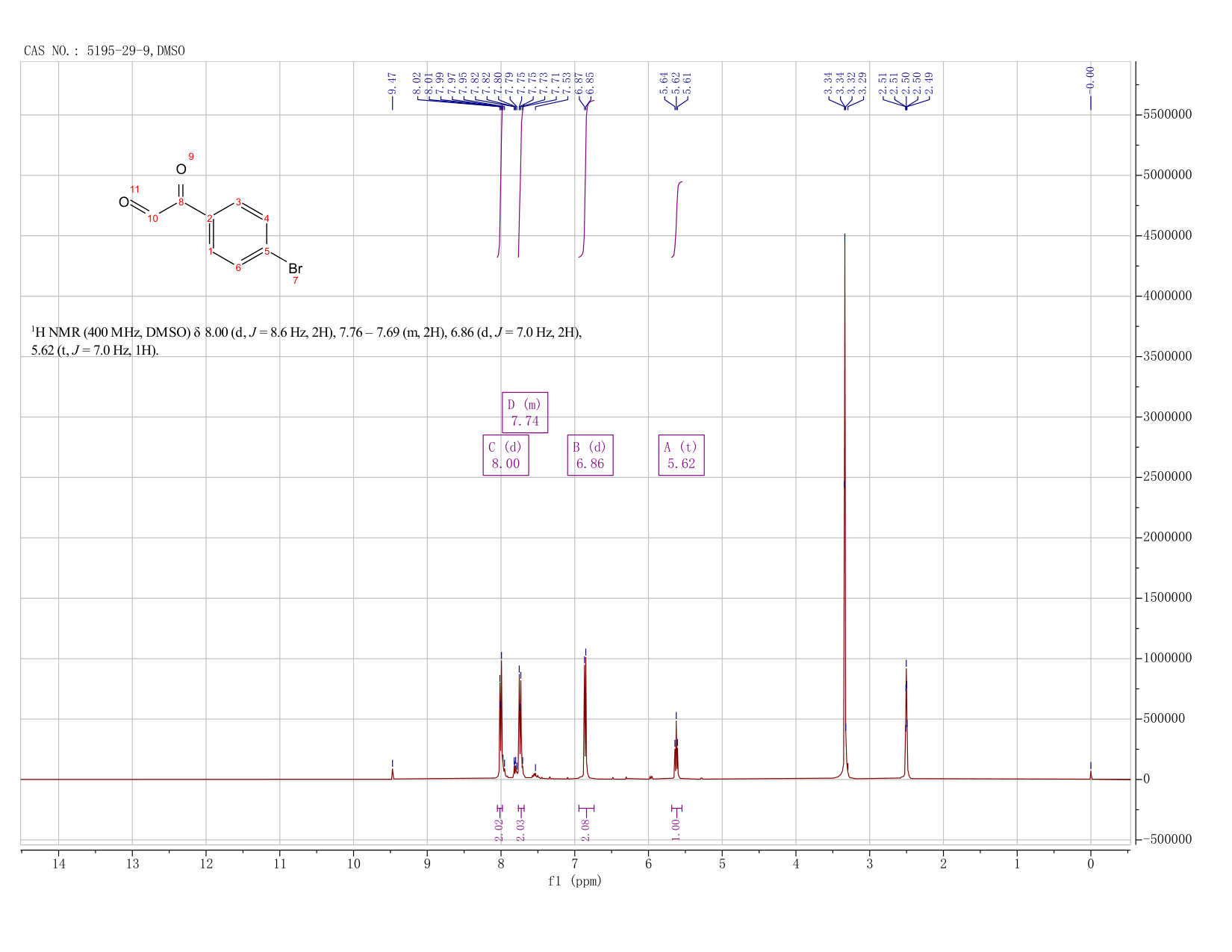
Task: Click the 4 ppm axis tick label
Action: [796, 864]
